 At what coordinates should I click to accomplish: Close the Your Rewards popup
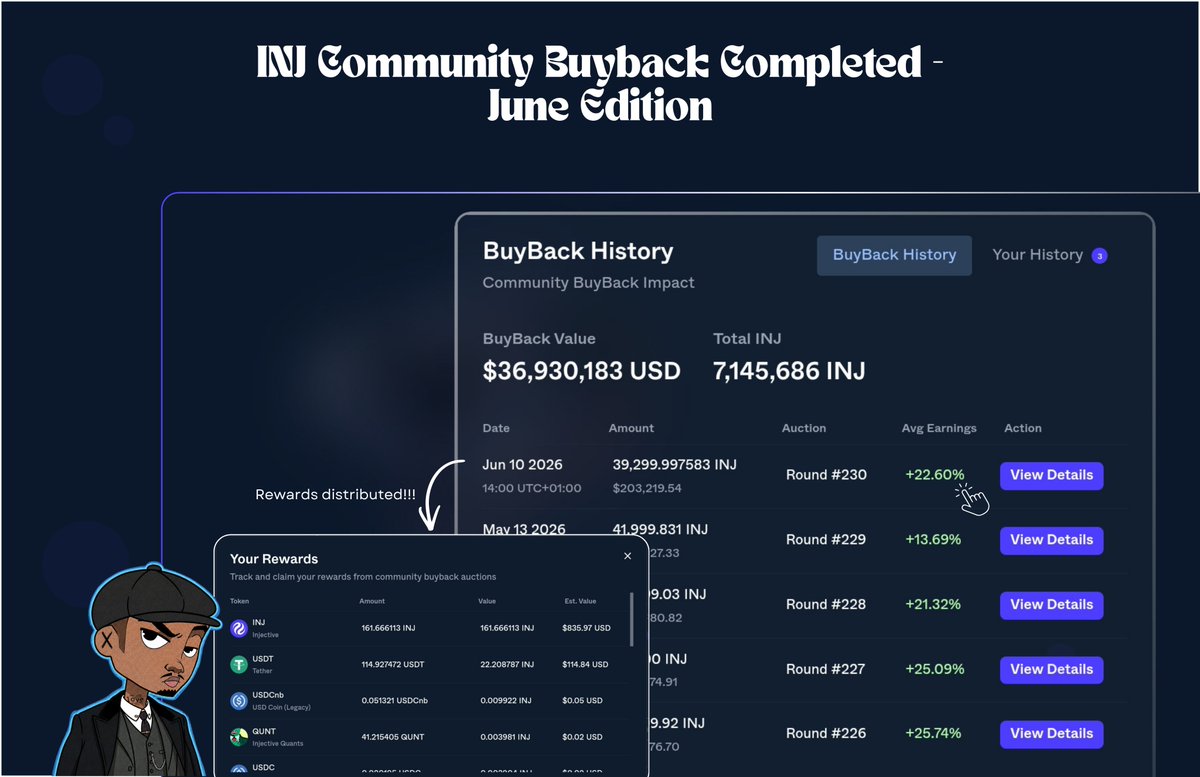627,556
